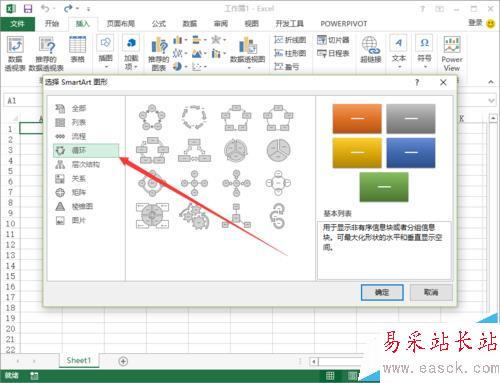Switch to the 审阅 ribbon tab

[221, 24]
